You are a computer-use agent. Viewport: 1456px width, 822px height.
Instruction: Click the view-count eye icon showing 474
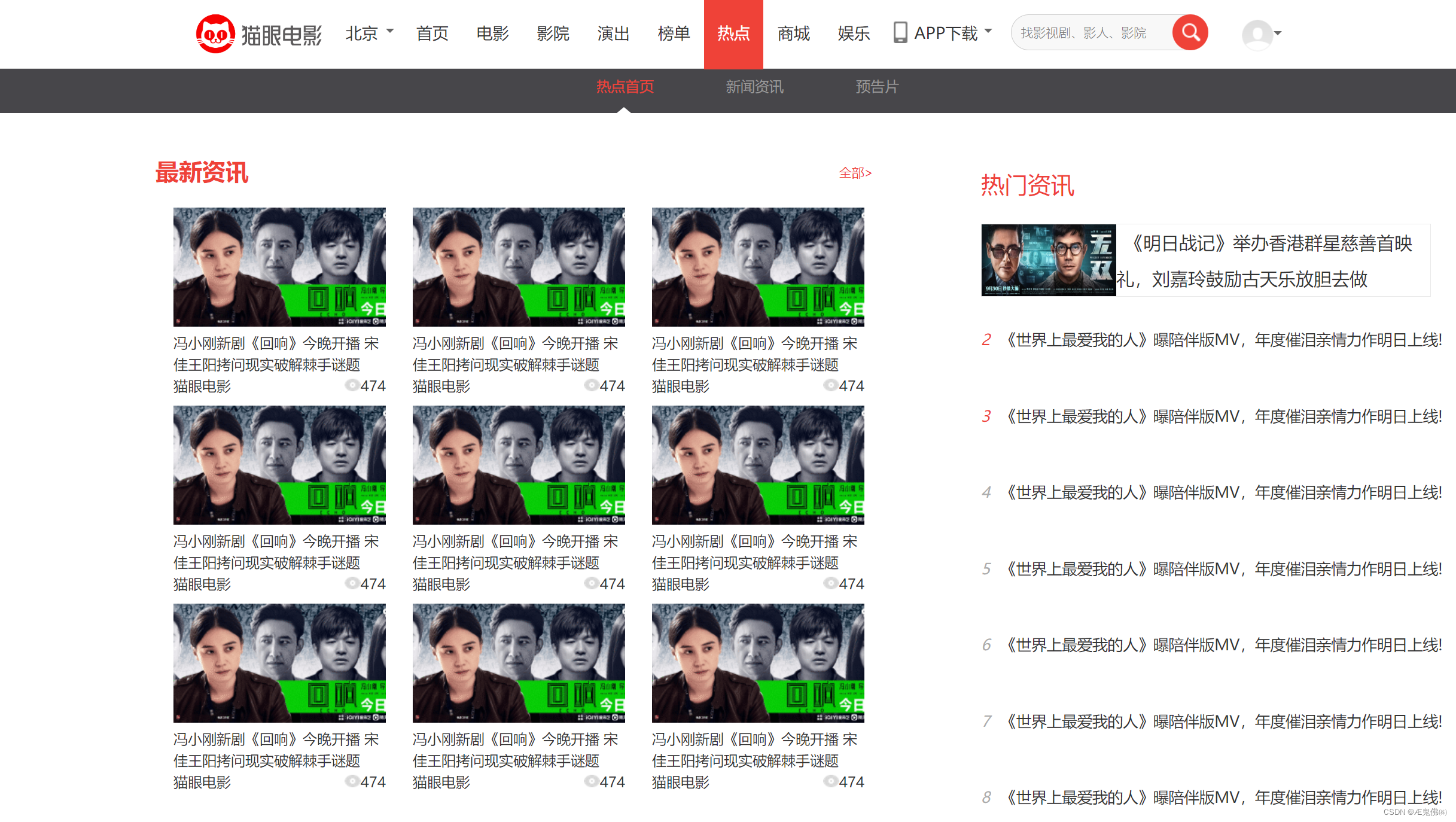(352, 386)
